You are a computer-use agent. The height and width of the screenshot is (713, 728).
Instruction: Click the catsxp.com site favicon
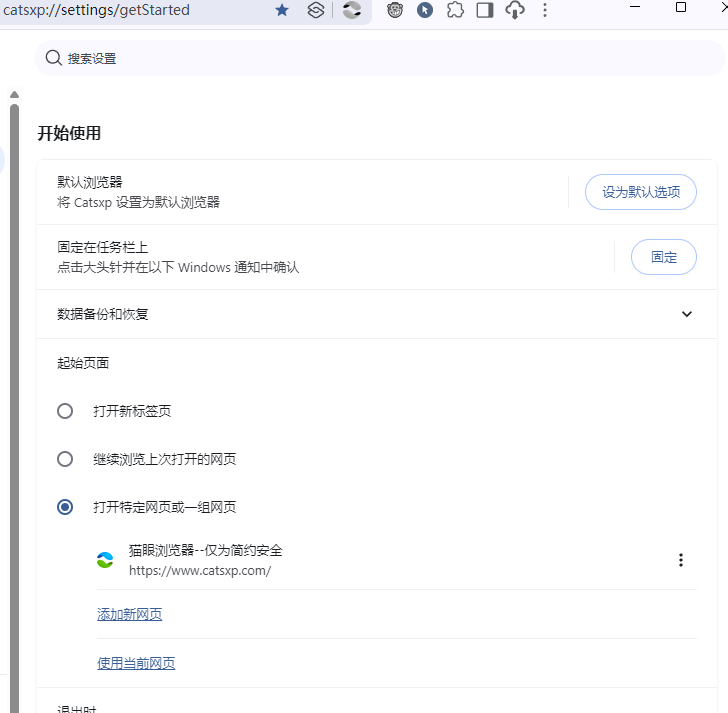105,560
